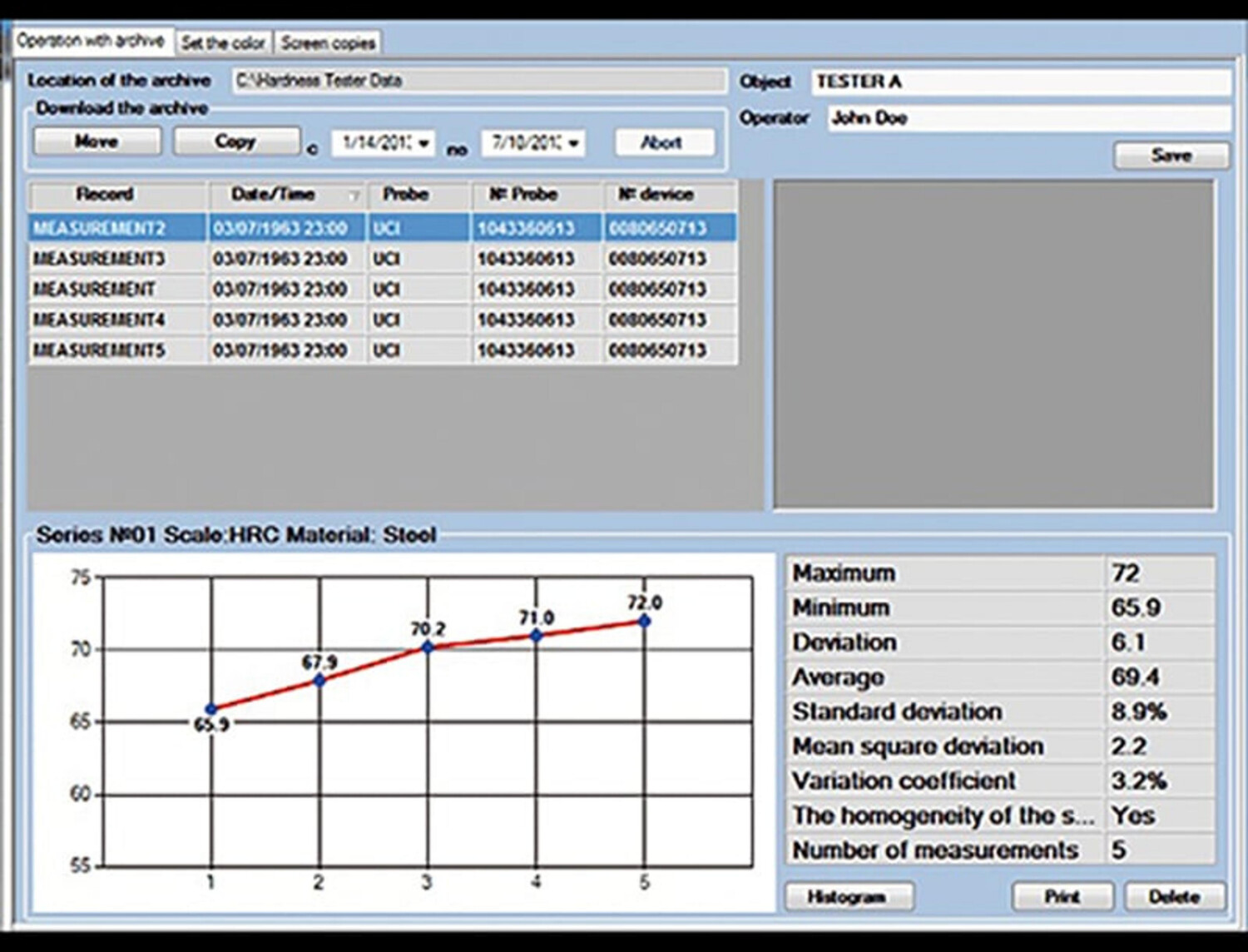Image resolution: width=1248 pixels, height=952 pixels.
Task: Save the object and operator info
Action: 1171,156
